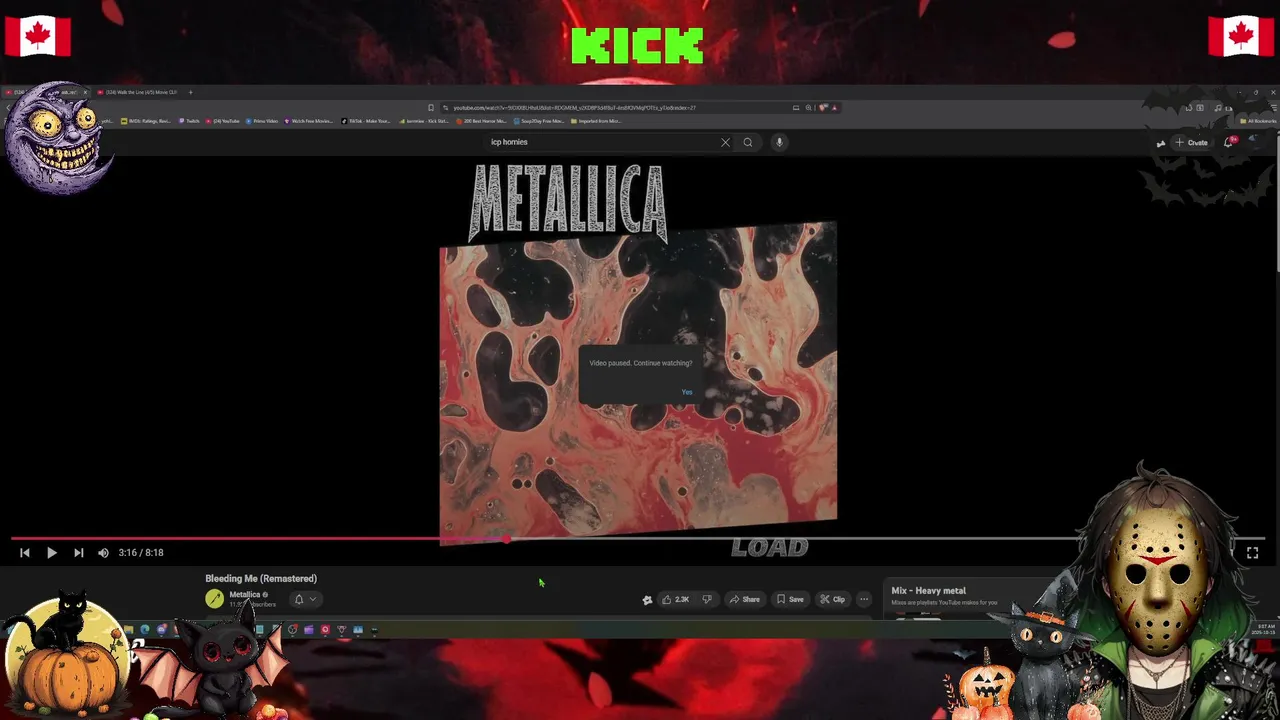Open 'IMDb: Ratings' bookmark
The width and height of the screenshot is (1280, 720).
[147, 121]
